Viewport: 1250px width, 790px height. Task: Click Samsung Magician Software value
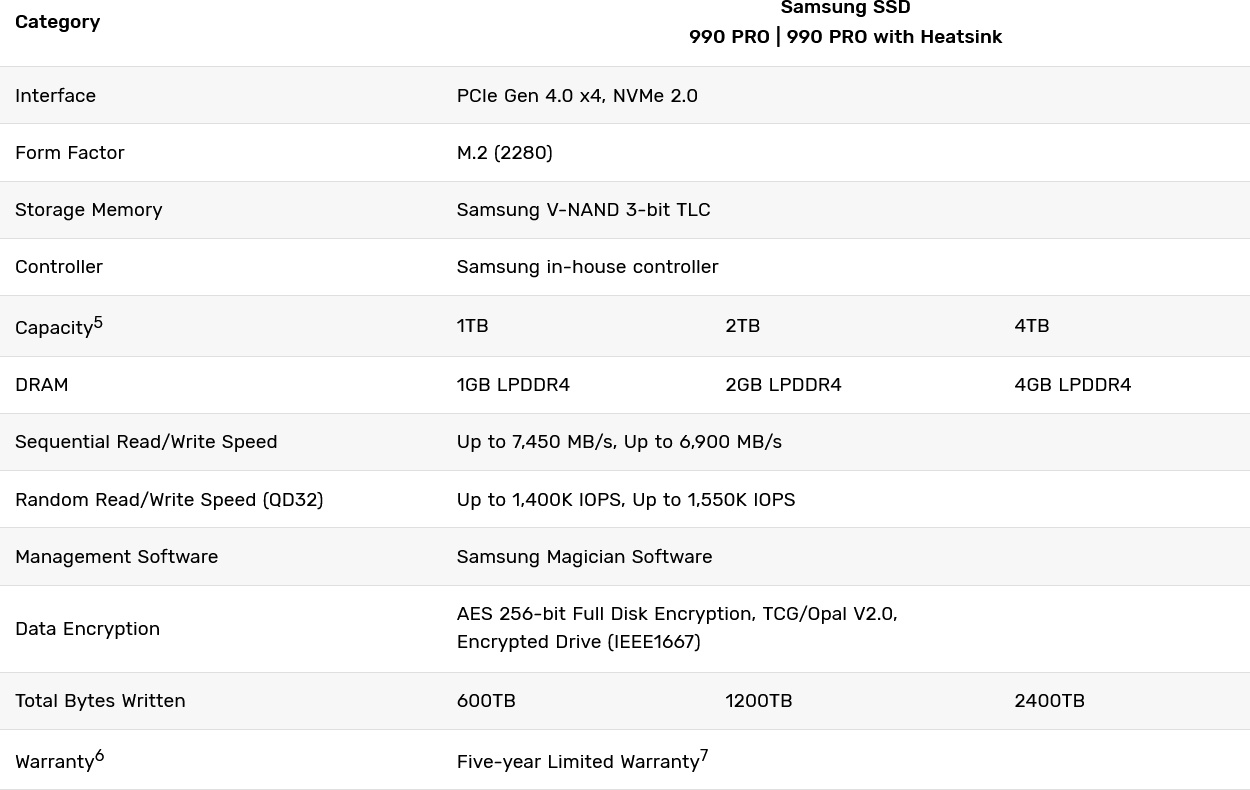click(x=584, y=557)
